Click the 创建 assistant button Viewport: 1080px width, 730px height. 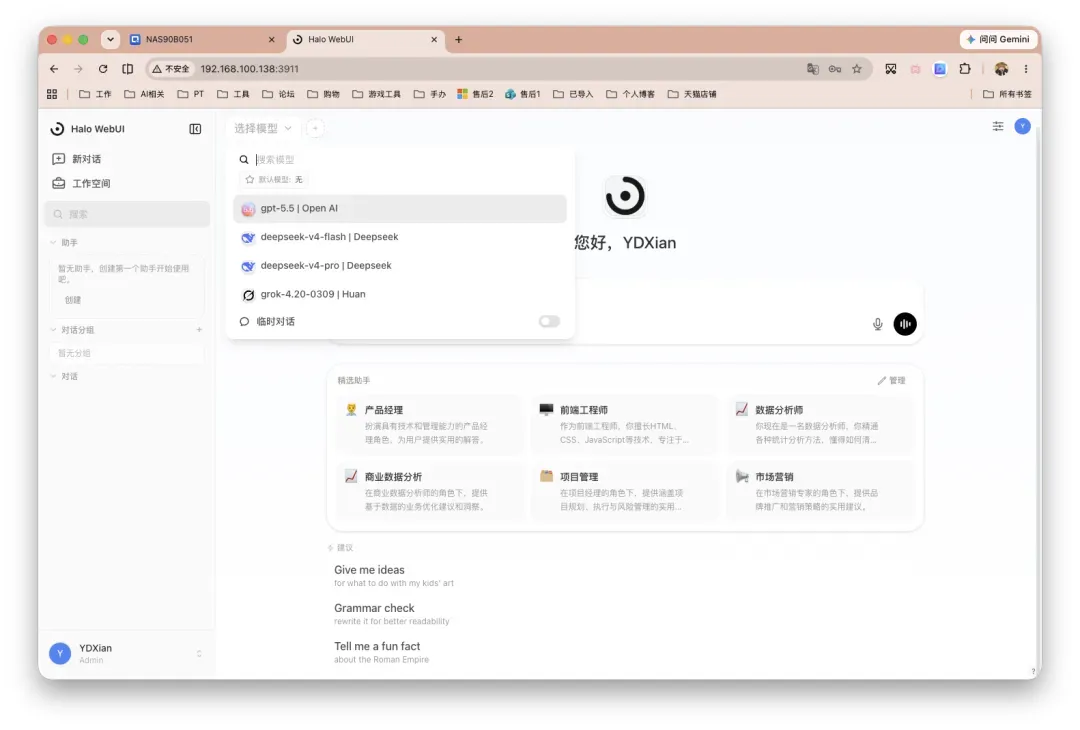pos(72,300)
